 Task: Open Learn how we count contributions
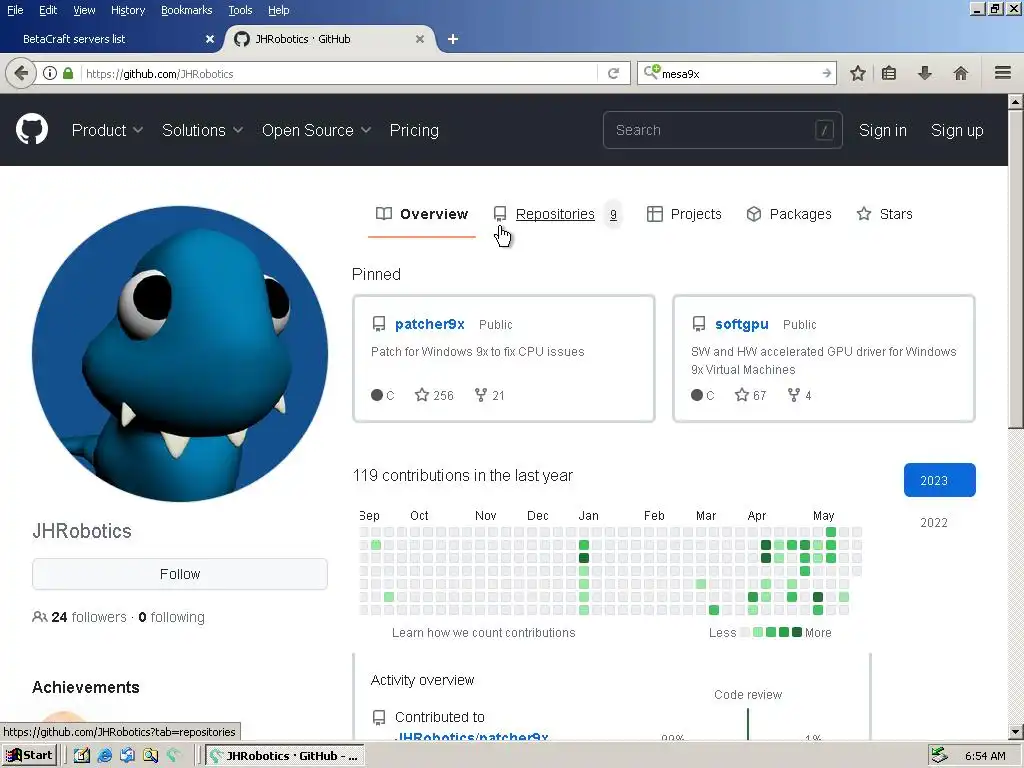tap(483, 632)
